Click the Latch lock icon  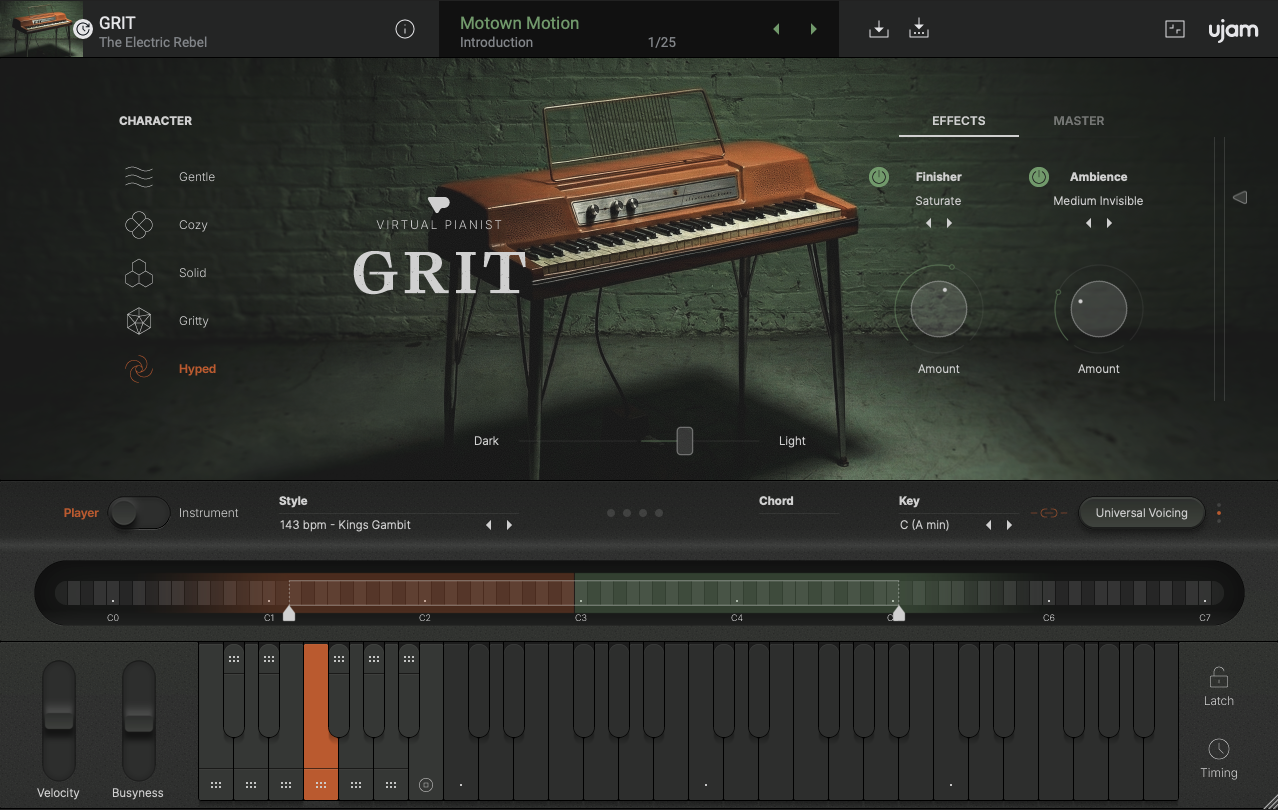1219,677
